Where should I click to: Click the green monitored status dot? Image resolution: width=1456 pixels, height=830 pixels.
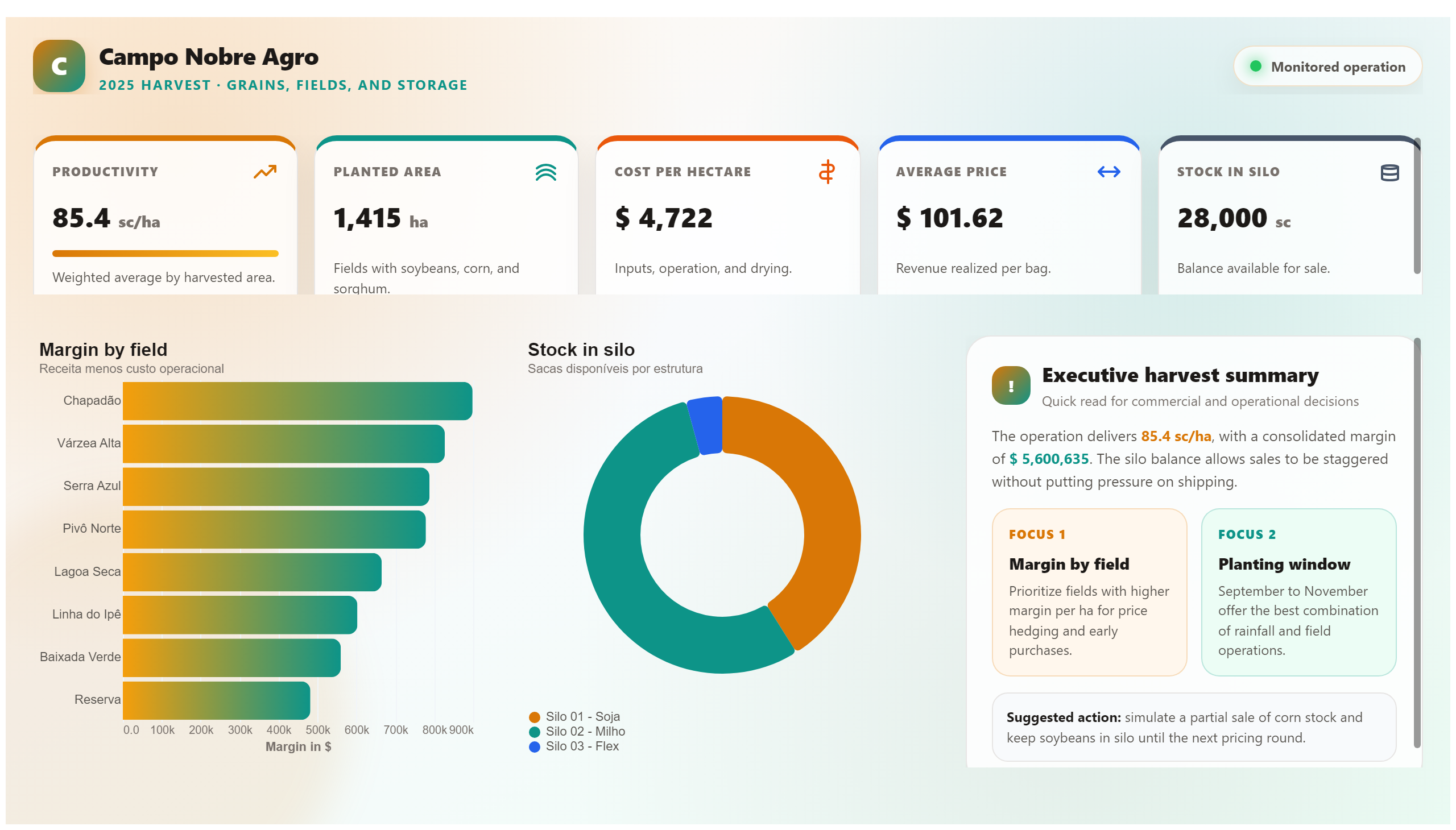(1255, 66)
